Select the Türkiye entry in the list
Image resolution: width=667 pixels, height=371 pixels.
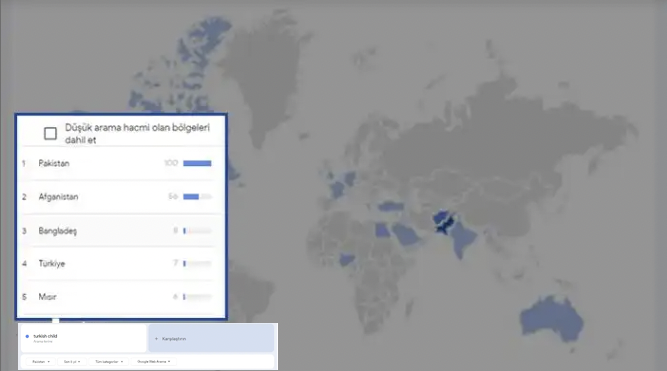click(x=121, y=263)
